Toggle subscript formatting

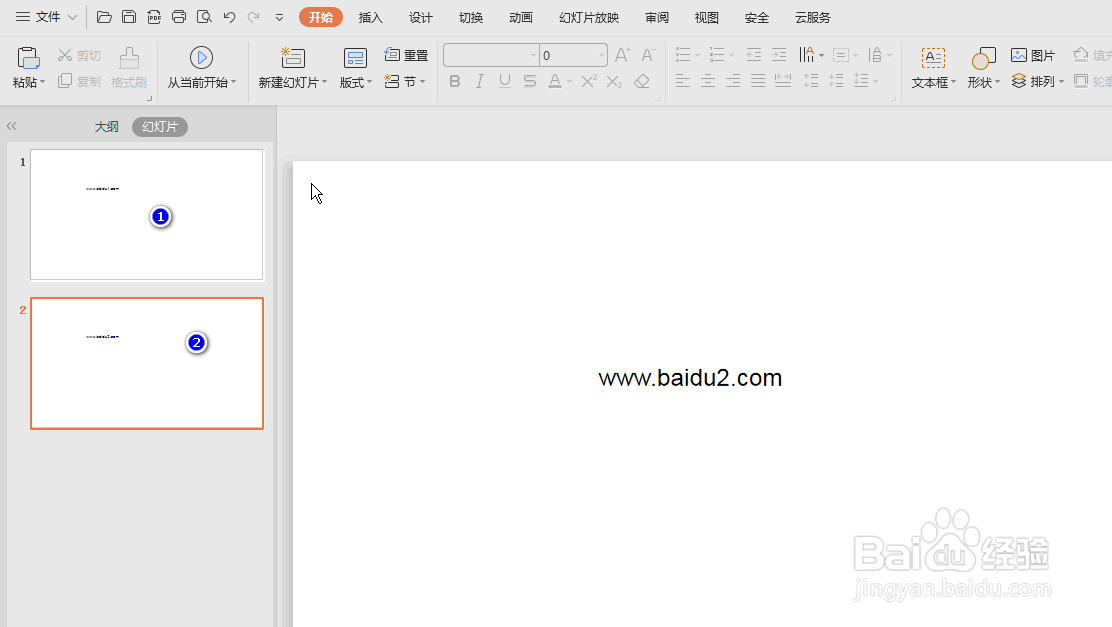(614, 82)
